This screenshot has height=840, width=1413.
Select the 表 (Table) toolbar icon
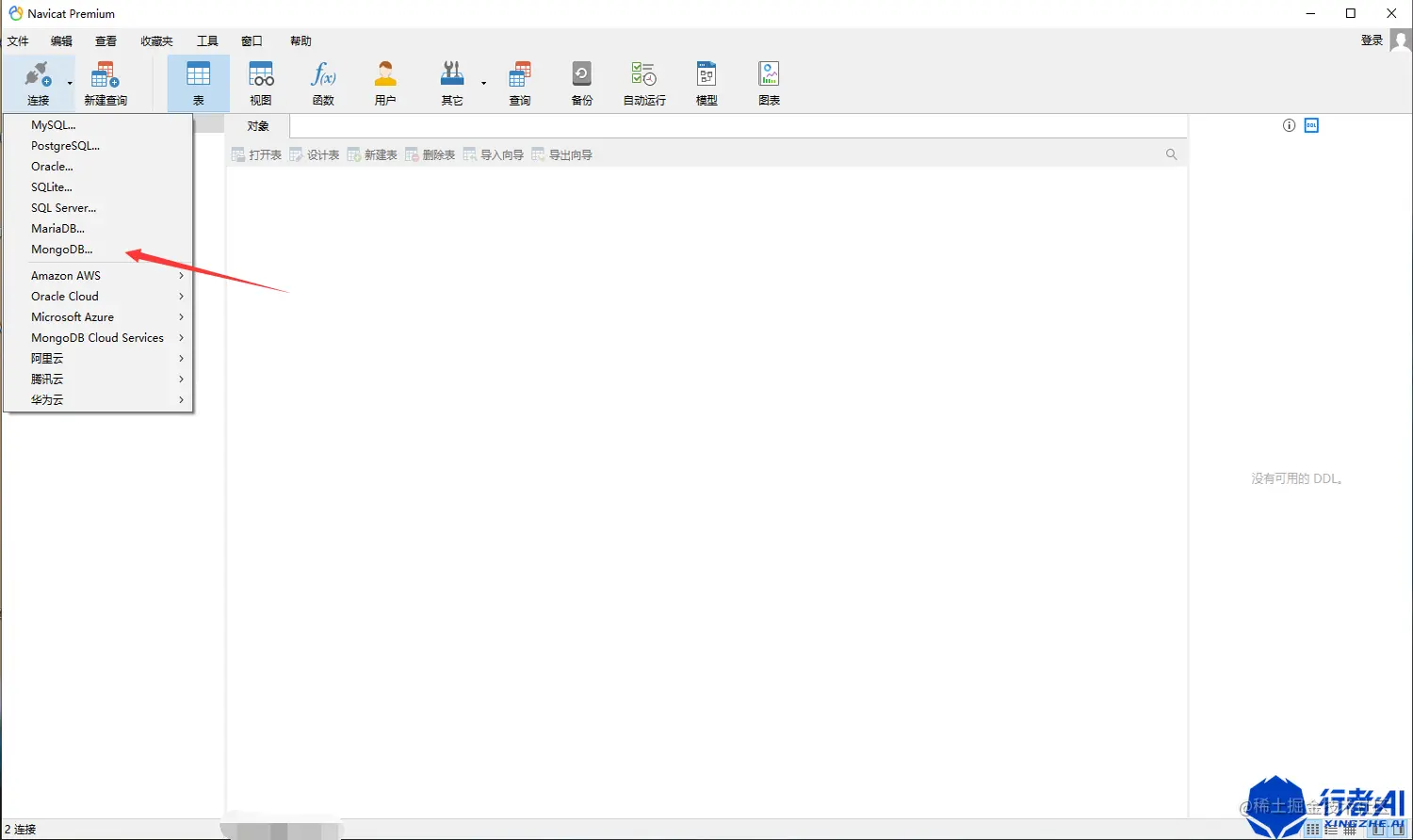coord(199,74)
